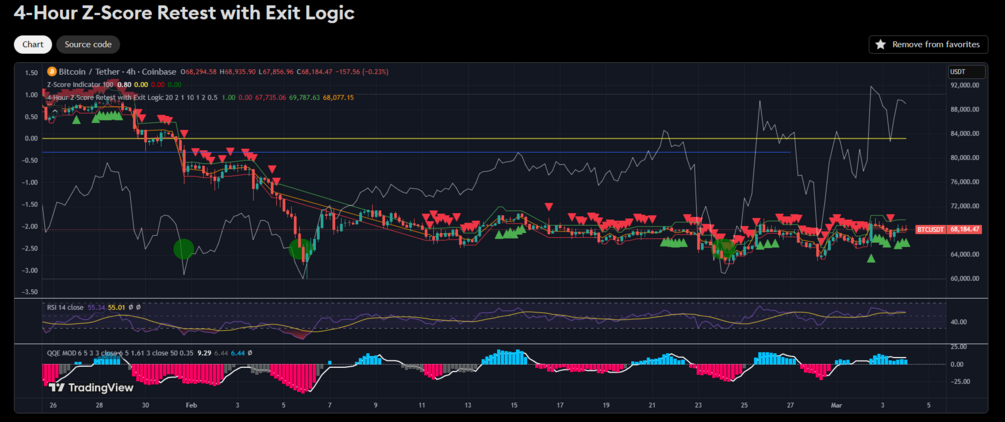The height and width of the screenshot is (422, 1005).
Task: Click the Bitcoin / Tether · 4h · Coinbase symbol title
Action: 117,72
